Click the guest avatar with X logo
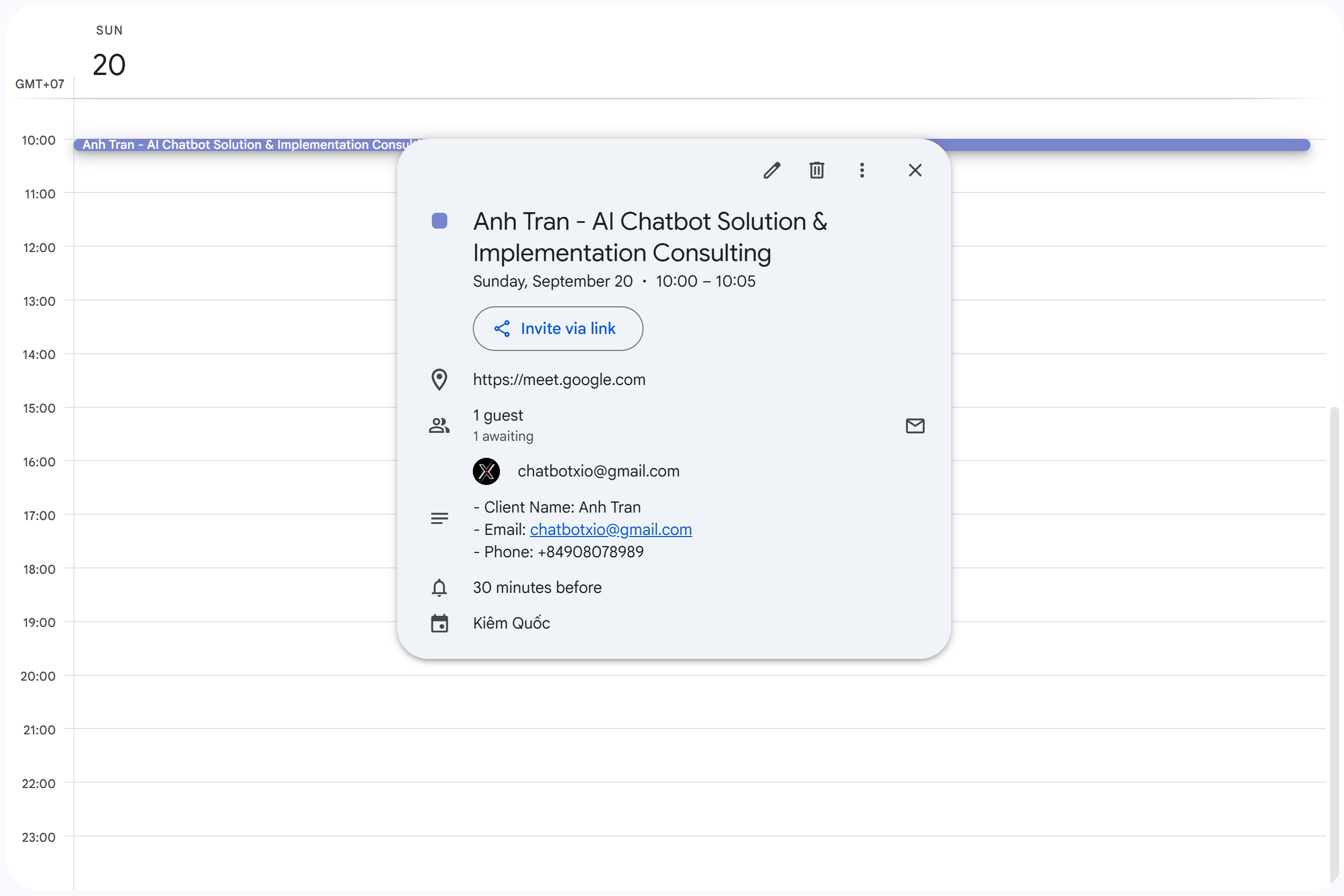The height and width of the screenshot is (896, 1344). (486, 472)
